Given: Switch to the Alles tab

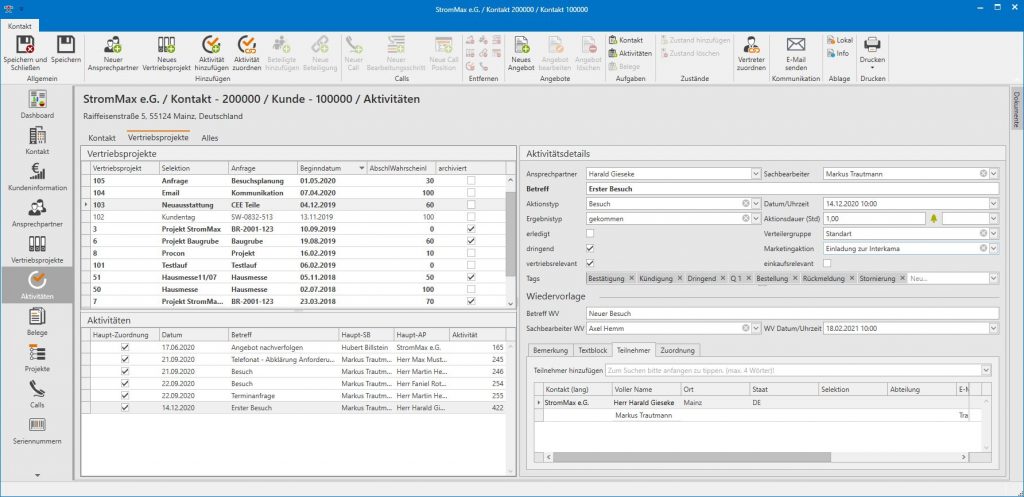Looking at the screenshot, I should (210, 137).
